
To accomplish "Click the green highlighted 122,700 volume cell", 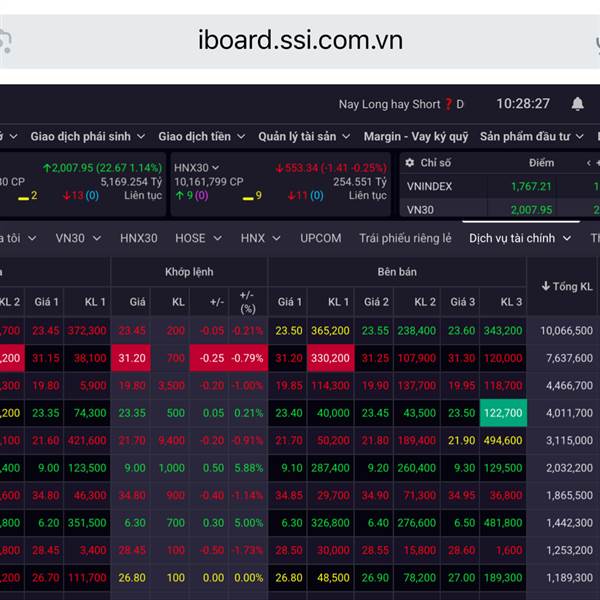I will pyautogui.click(x=501, y=412).
